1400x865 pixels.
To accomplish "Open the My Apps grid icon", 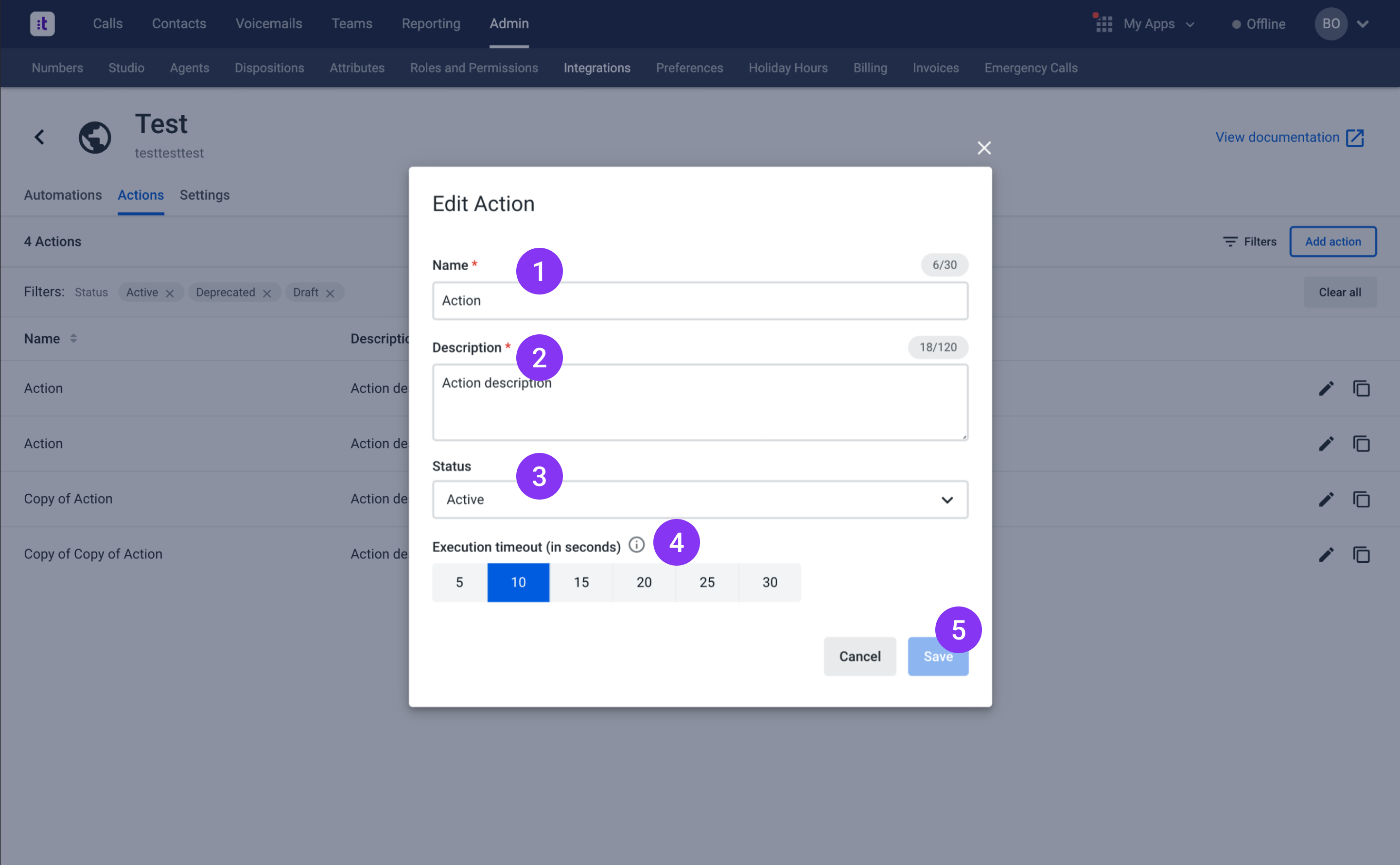I will [x=1103, y=24].
